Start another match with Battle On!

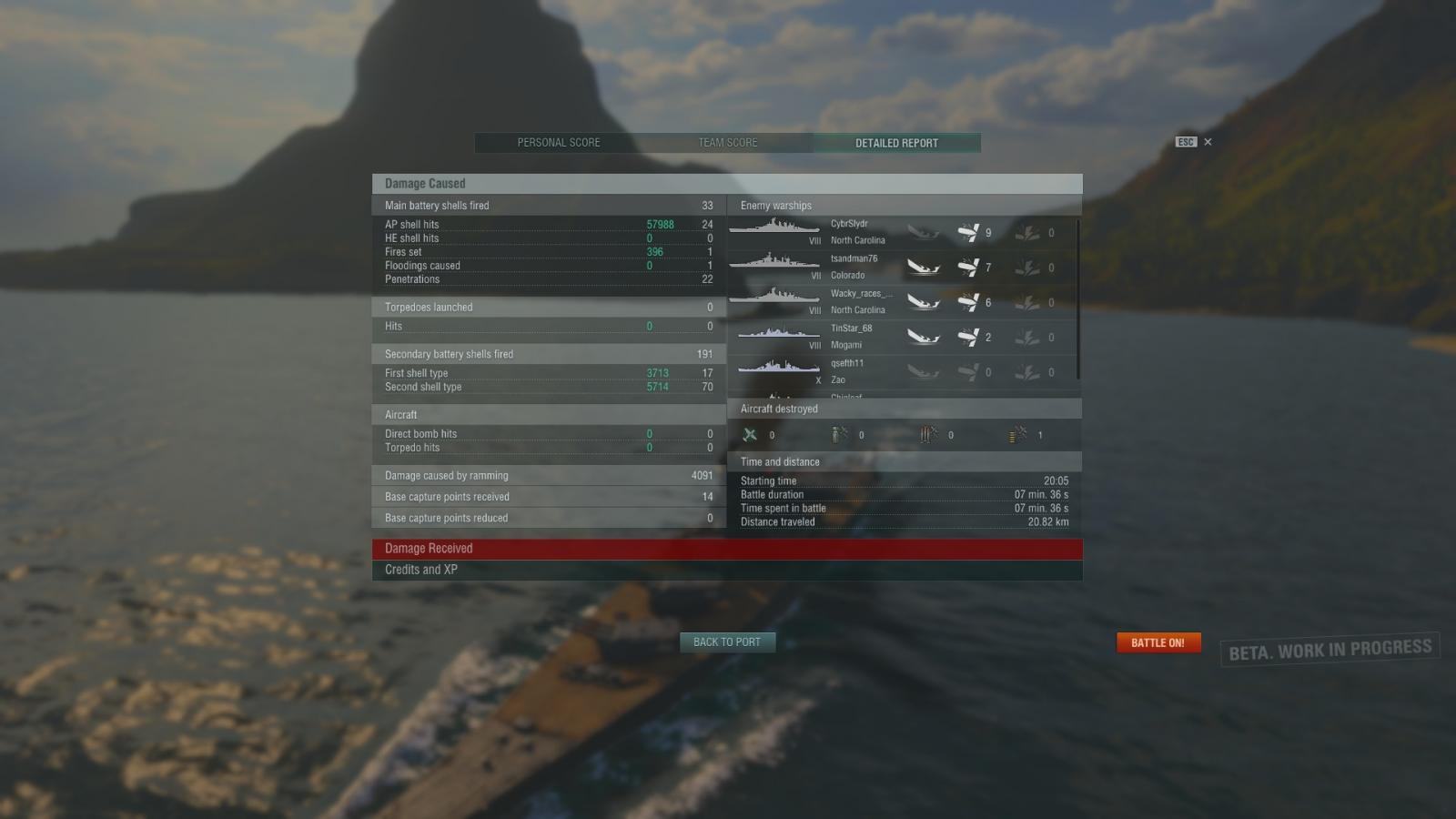1158,642
